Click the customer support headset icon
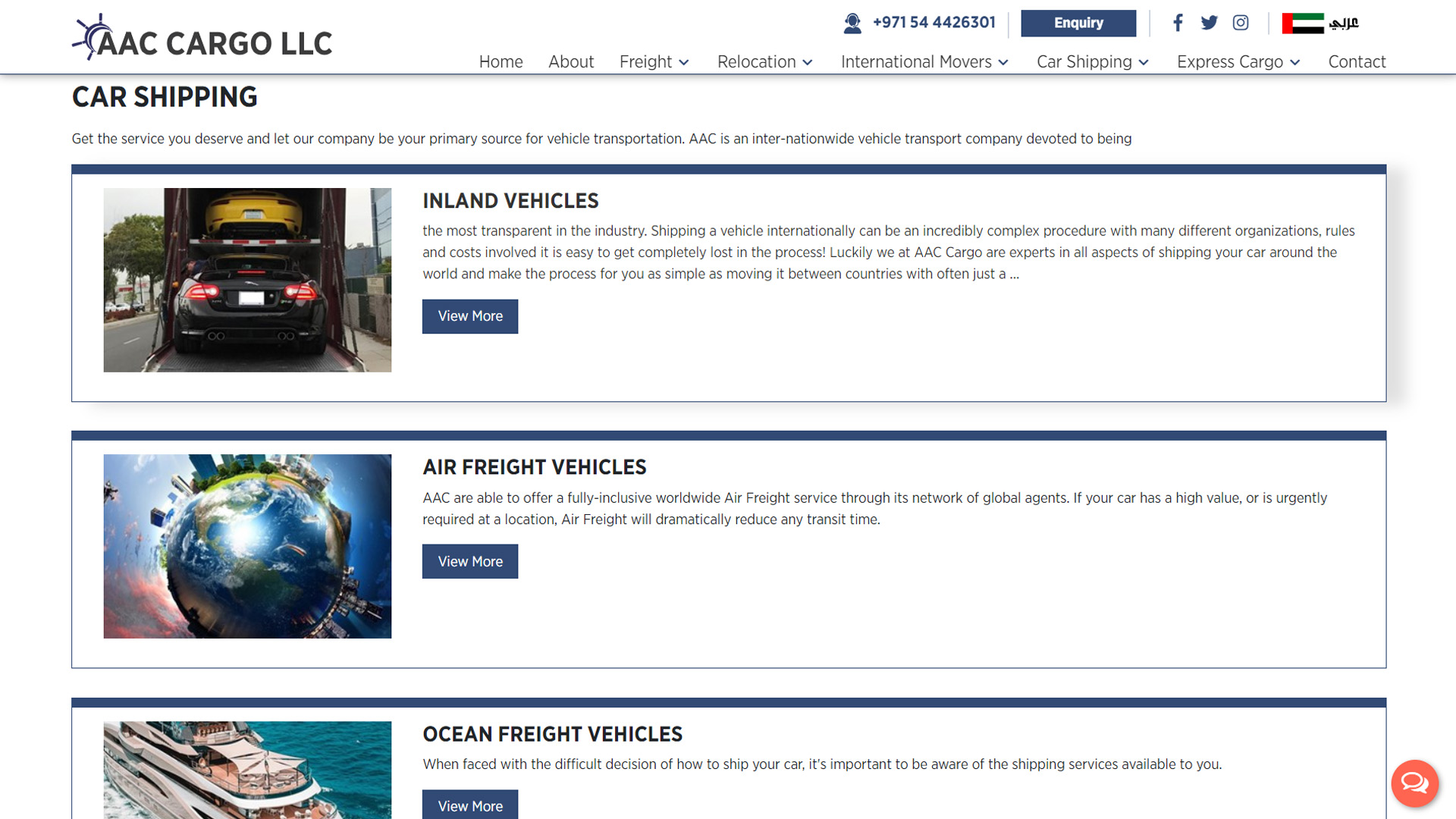 [852, 24]
